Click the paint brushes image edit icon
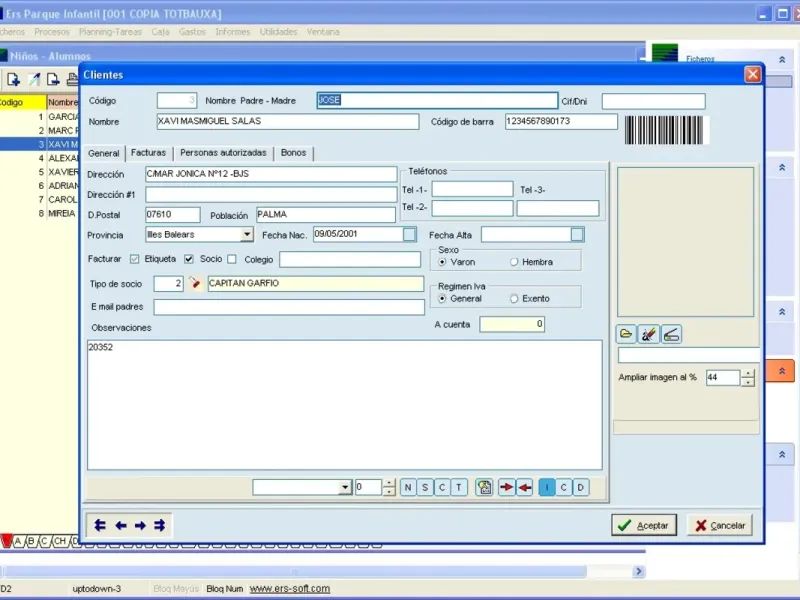 tap(648, 335)
